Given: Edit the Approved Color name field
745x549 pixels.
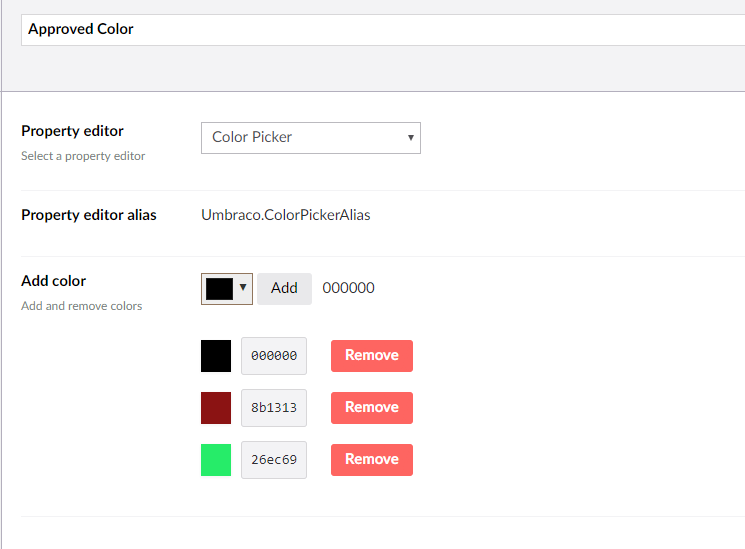Looking at the screenshot, I should [383, 30].
